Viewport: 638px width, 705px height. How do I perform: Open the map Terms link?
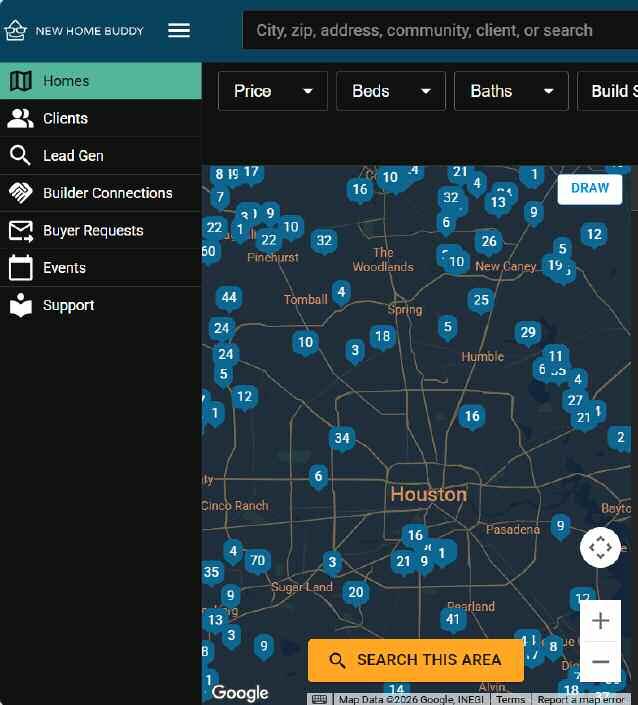511,700
